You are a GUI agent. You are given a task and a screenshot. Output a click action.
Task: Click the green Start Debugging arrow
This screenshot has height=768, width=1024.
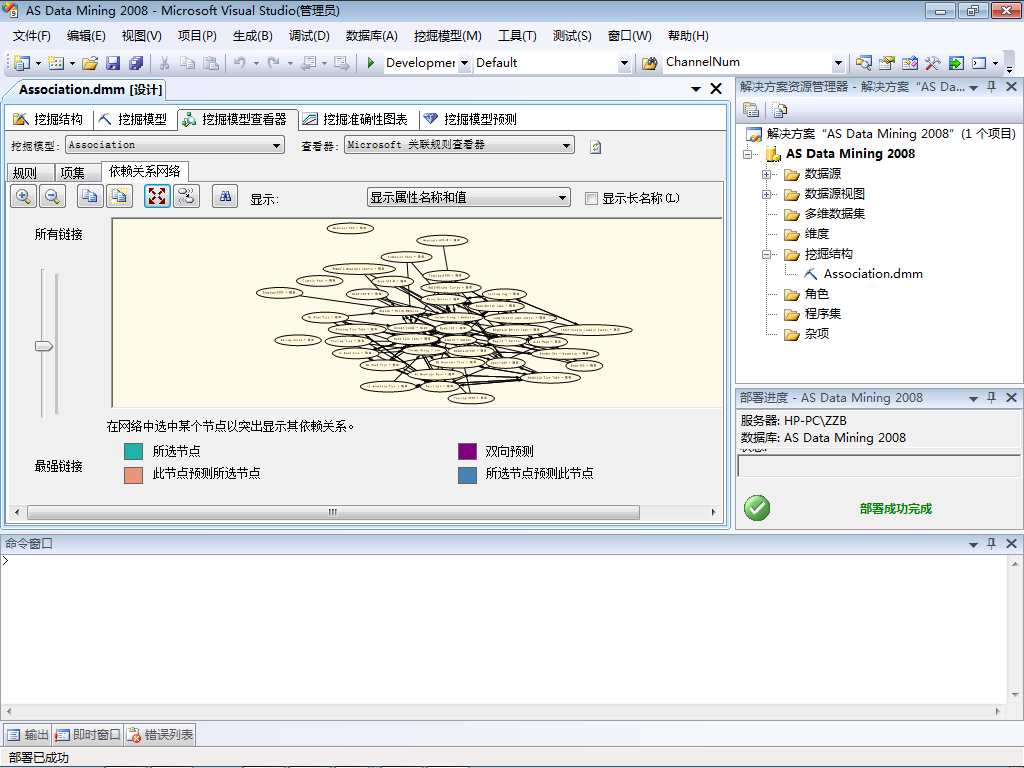[x=371, y=63]
